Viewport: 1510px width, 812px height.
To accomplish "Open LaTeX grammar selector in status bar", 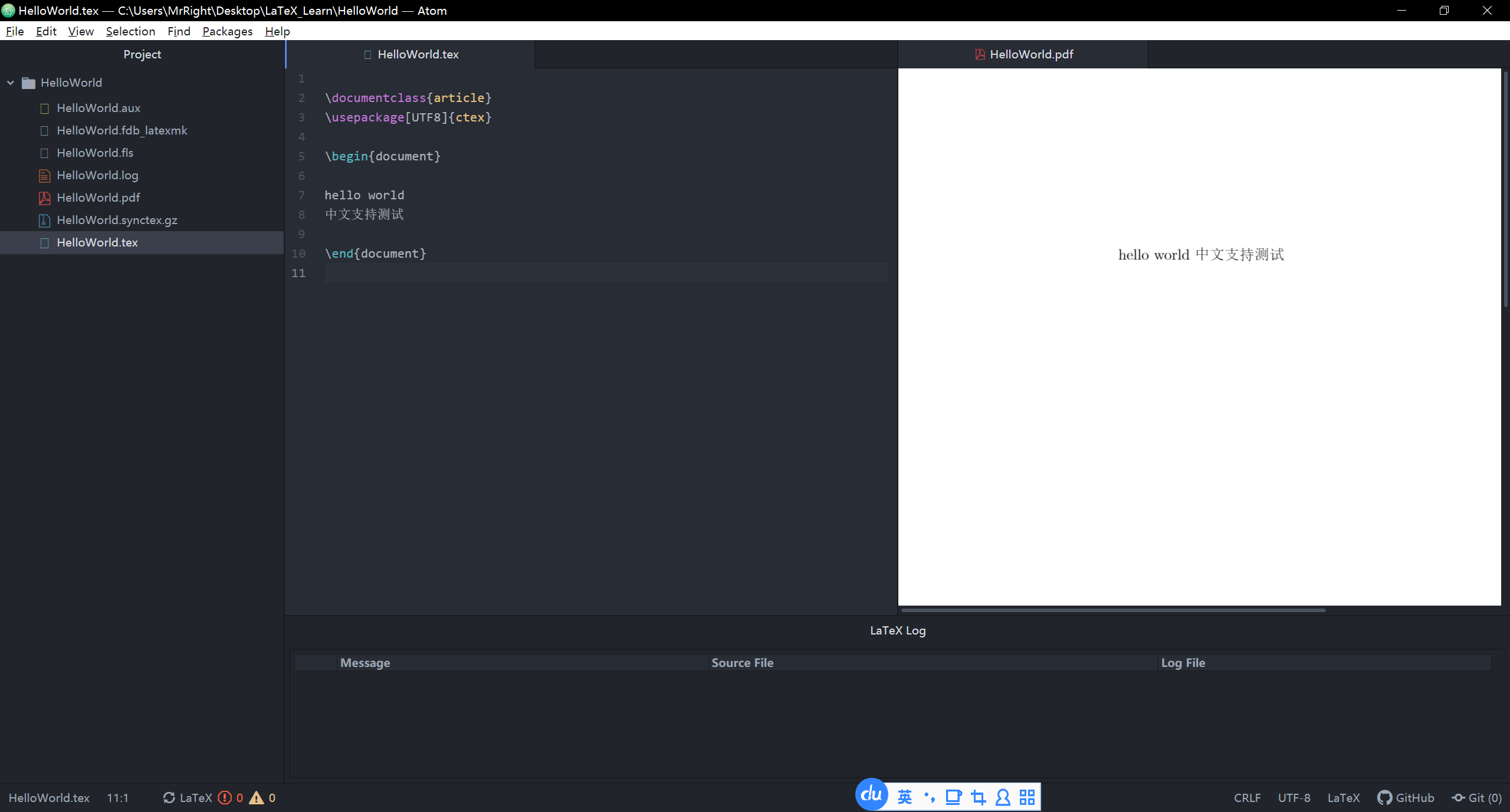I will point(1343,798).
